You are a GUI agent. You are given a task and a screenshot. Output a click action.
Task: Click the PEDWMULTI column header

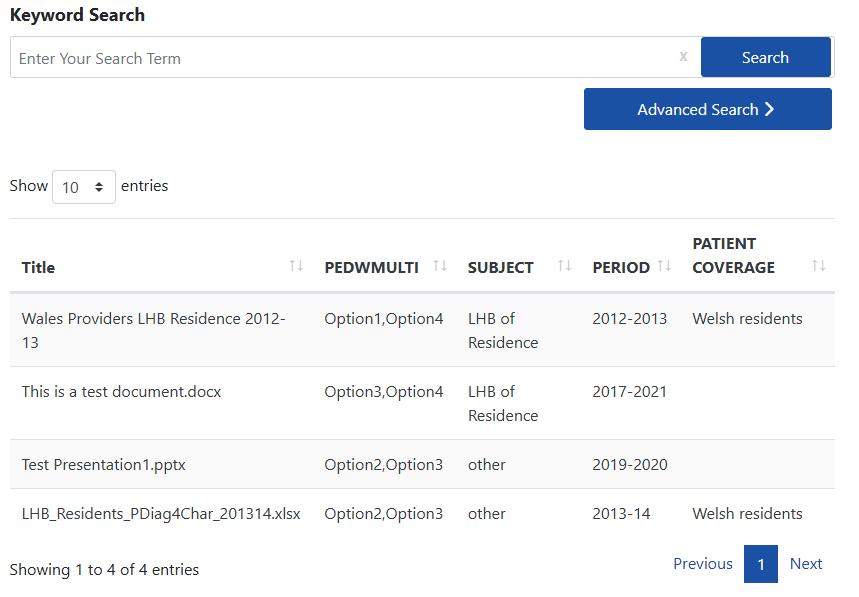[371, 267]
